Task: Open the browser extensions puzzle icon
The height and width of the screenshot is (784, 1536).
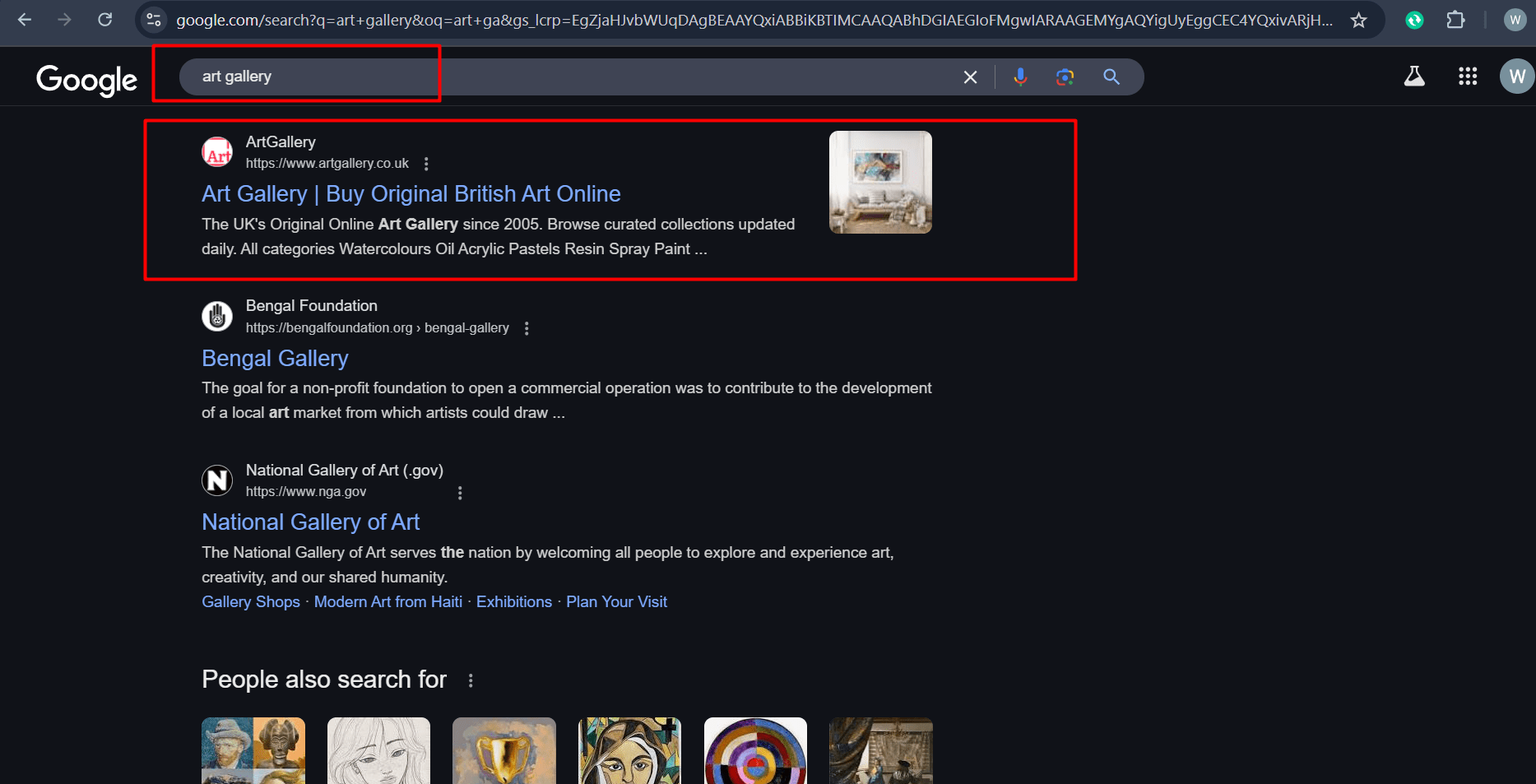Action: pos(1455,20)
